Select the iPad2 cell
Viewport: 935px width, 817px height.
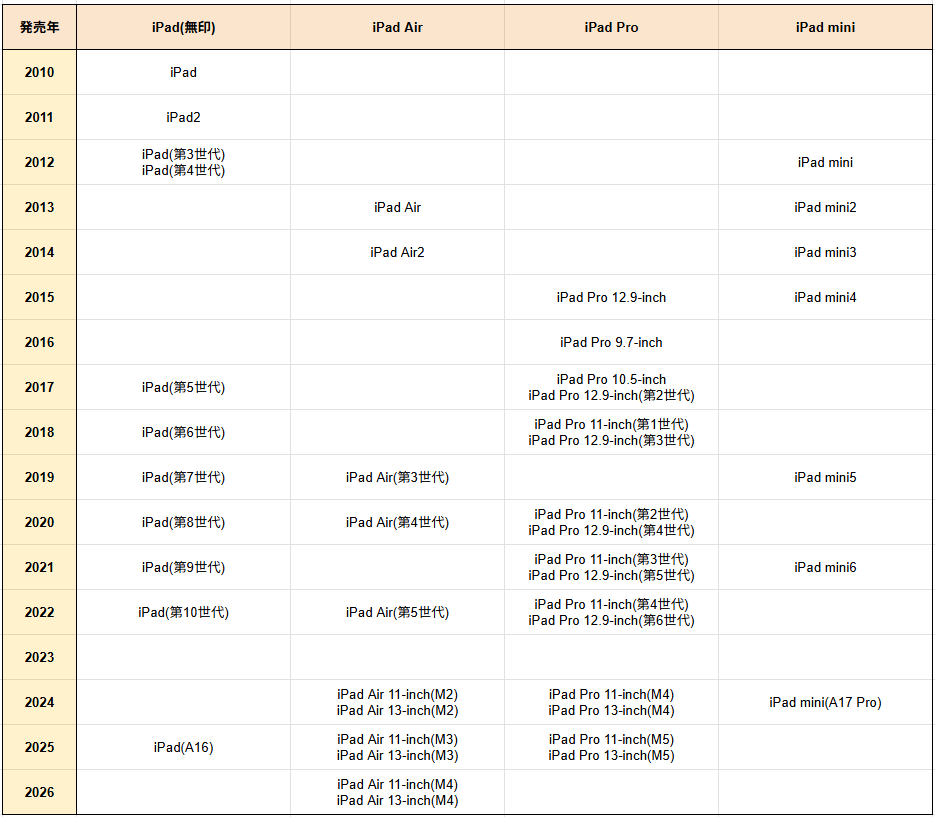point(183,117)
